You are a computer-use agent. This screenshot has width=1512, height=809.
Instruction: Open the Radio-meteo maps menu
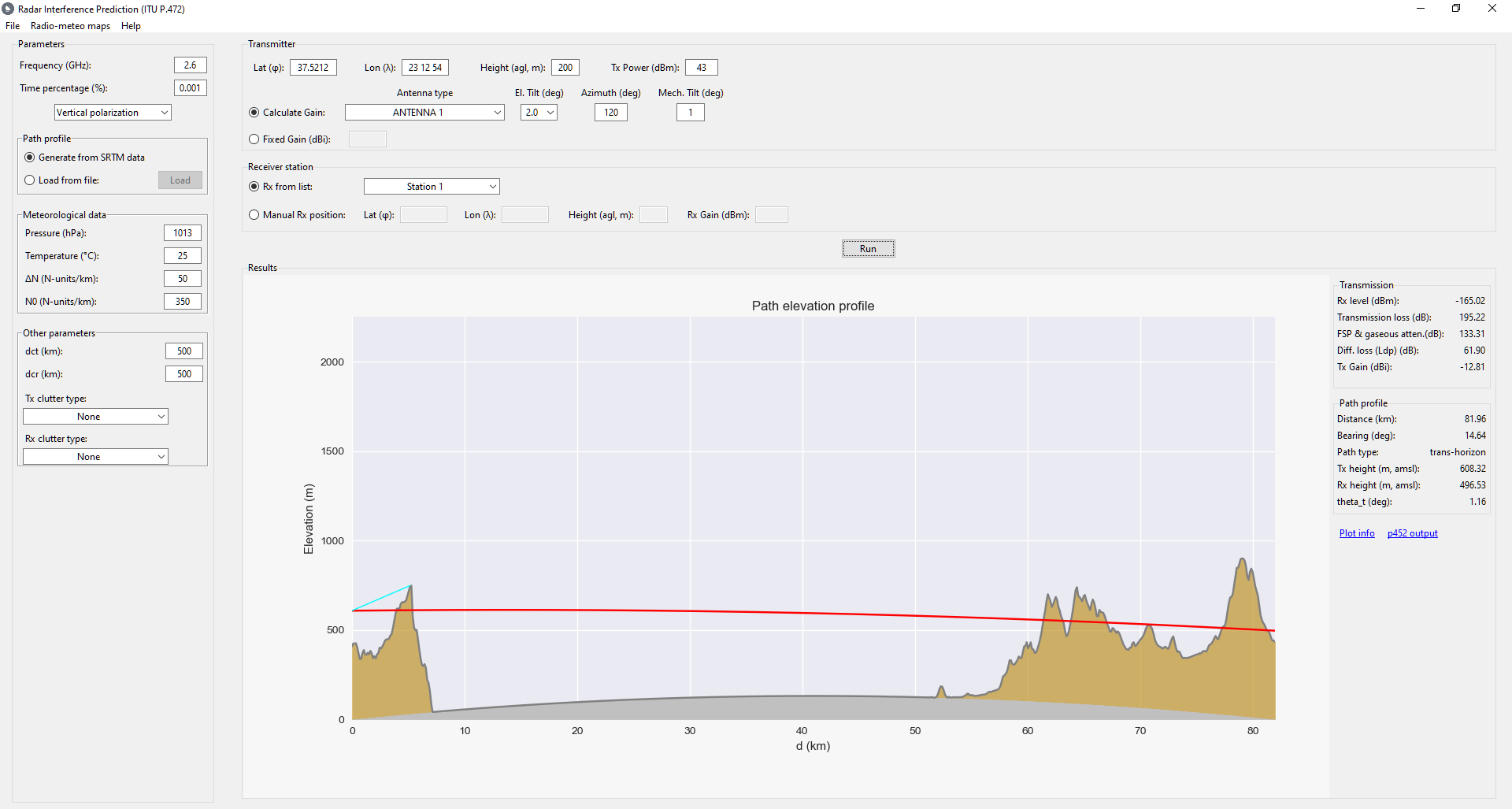point(70,26)
